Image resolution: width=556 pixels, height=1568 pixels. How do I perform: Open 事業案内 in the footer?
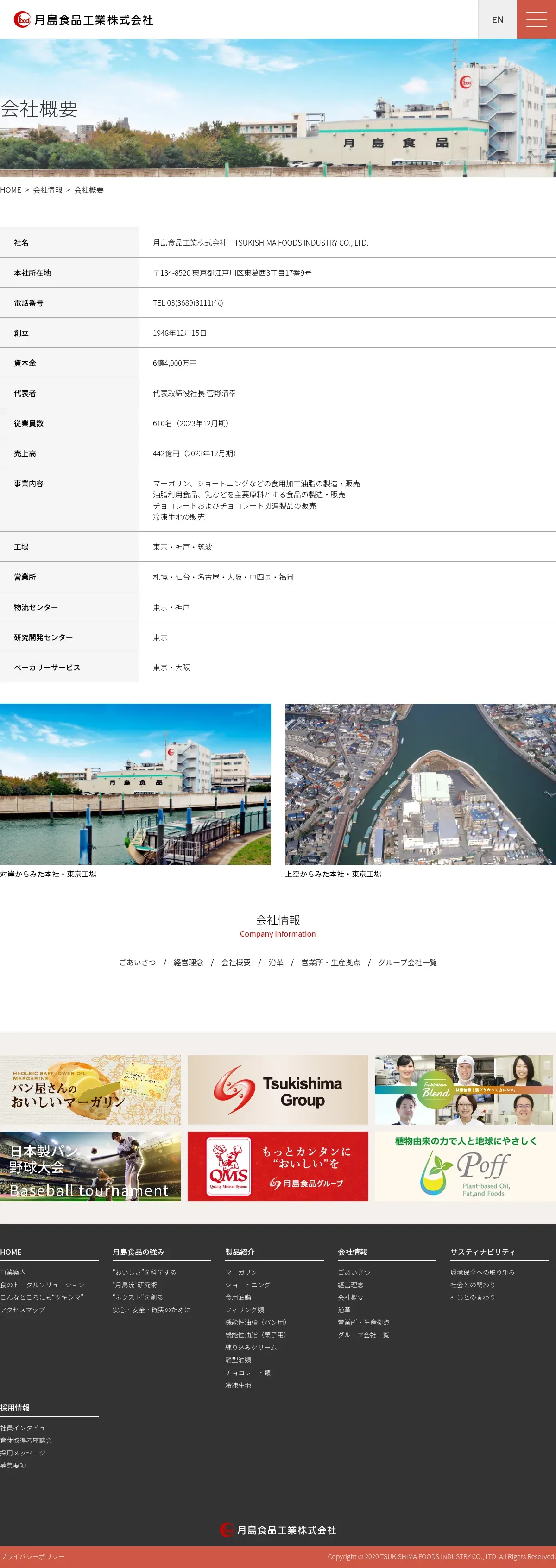pyautogui.click(x=13, y=1272)
